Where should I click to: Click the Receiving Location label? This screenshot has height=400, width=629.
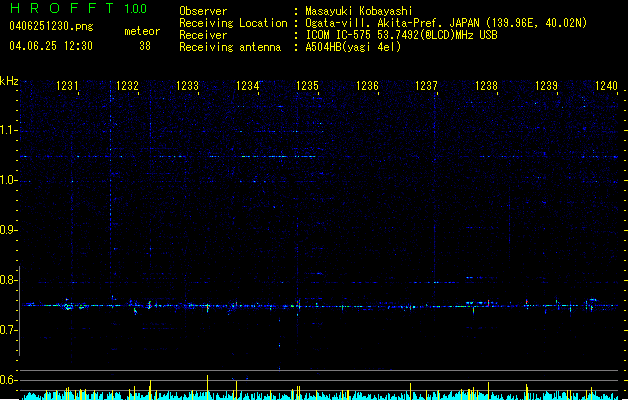pos(233,23)
